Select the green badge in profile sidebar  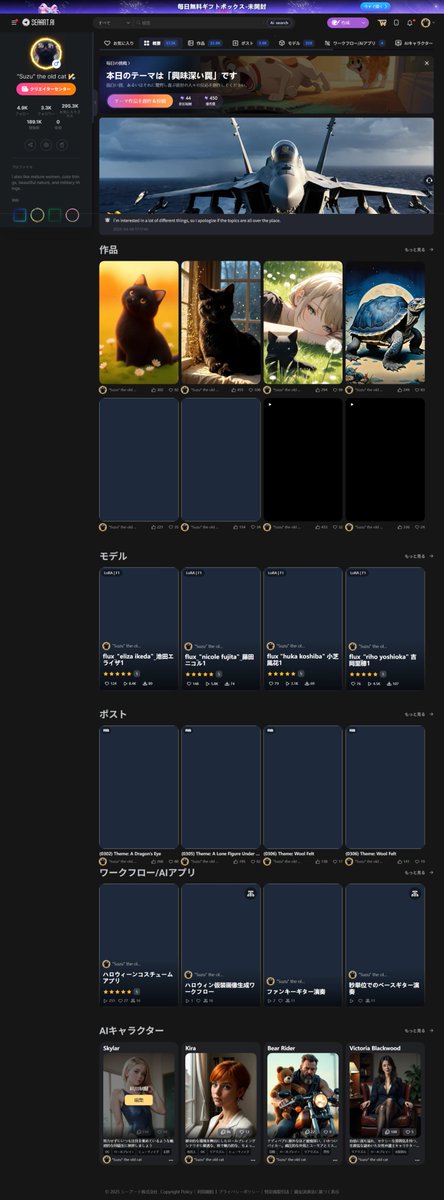55,214
